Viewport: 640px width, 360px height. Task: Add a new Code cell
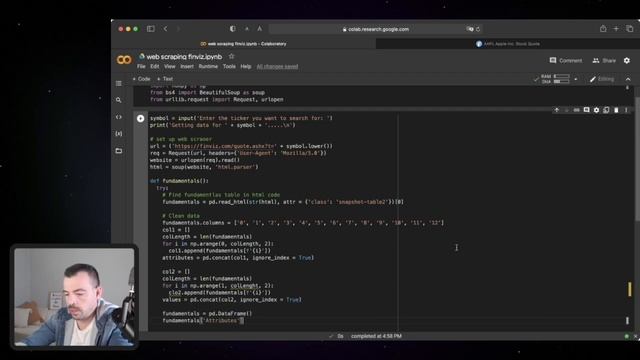coord(141,79)
